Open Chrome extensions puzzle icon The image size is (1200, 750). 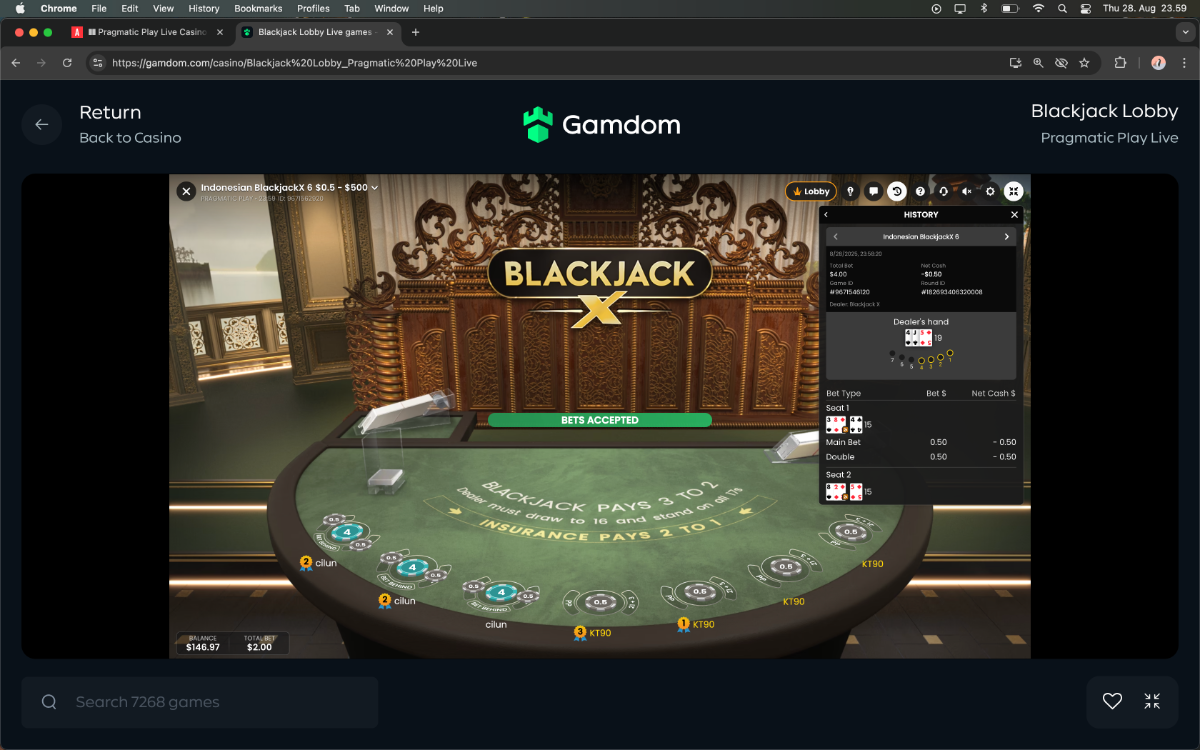click(1120, 62)
